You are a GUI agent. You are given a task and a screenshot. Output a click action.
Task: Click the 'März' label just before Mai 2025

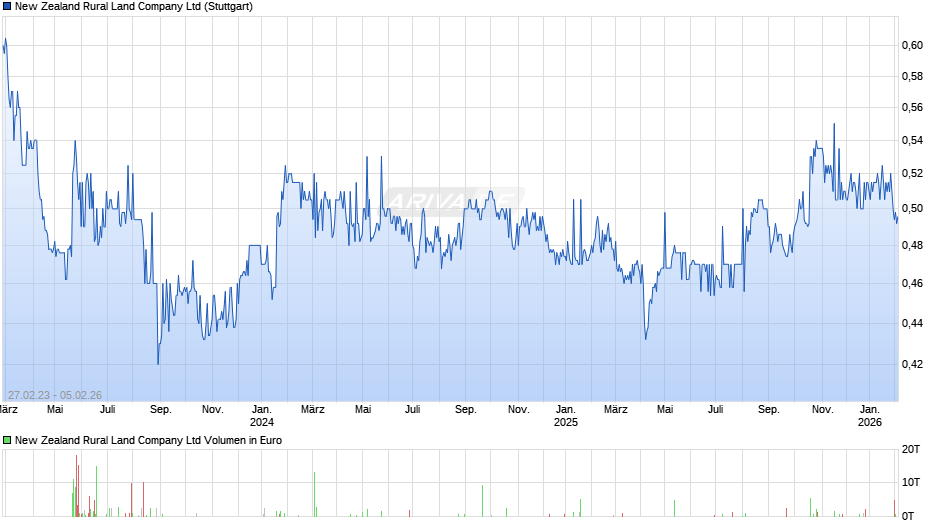615,409
